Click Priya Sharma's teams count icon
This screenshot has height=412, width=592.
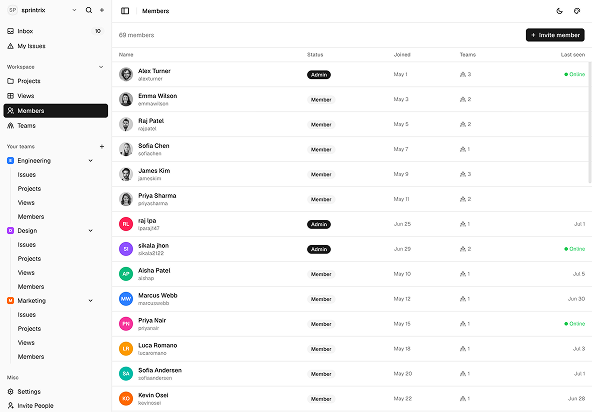click(x=462, y=199)
